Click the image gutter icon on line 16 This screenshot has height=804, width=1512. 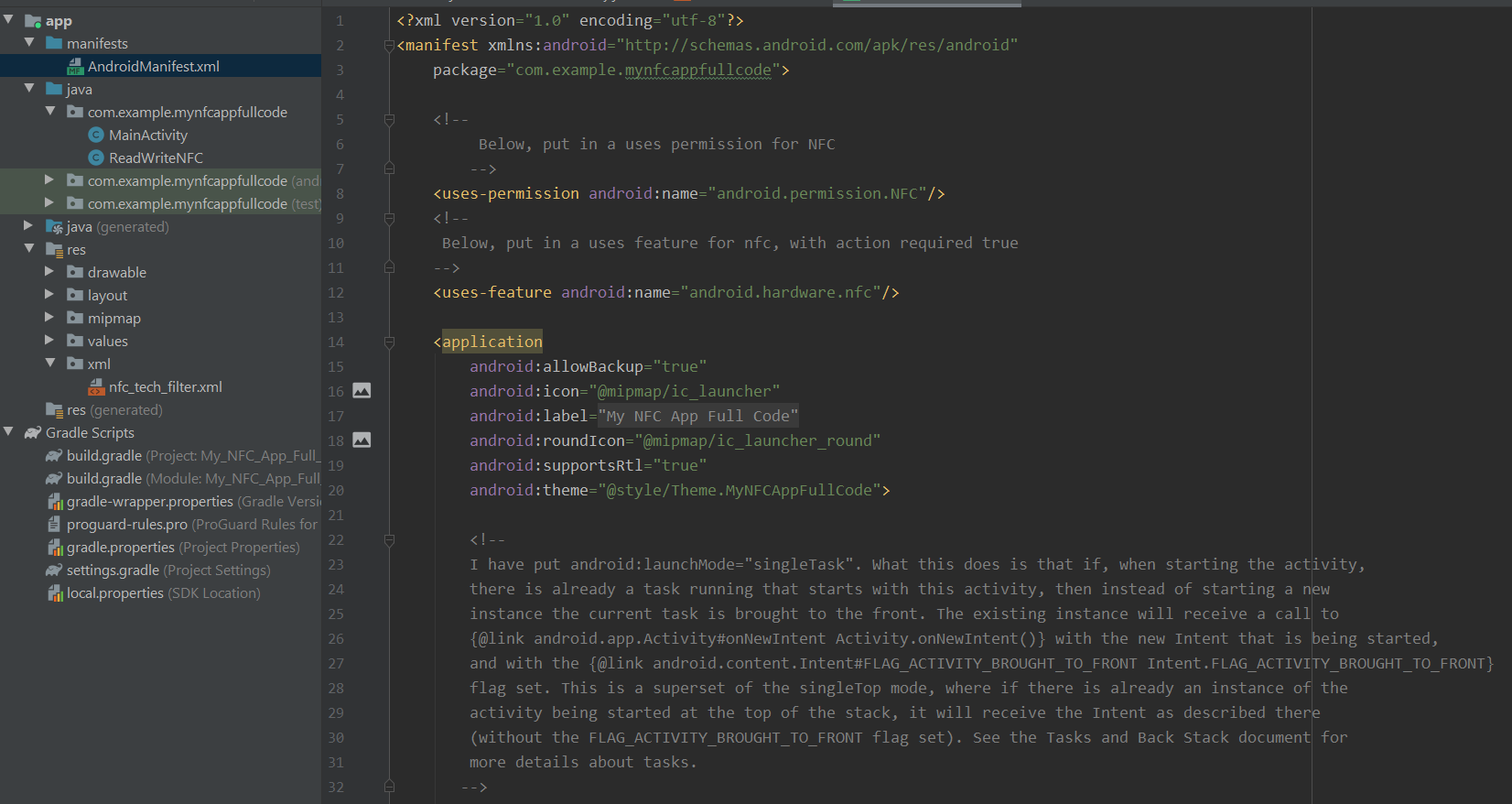362,391
